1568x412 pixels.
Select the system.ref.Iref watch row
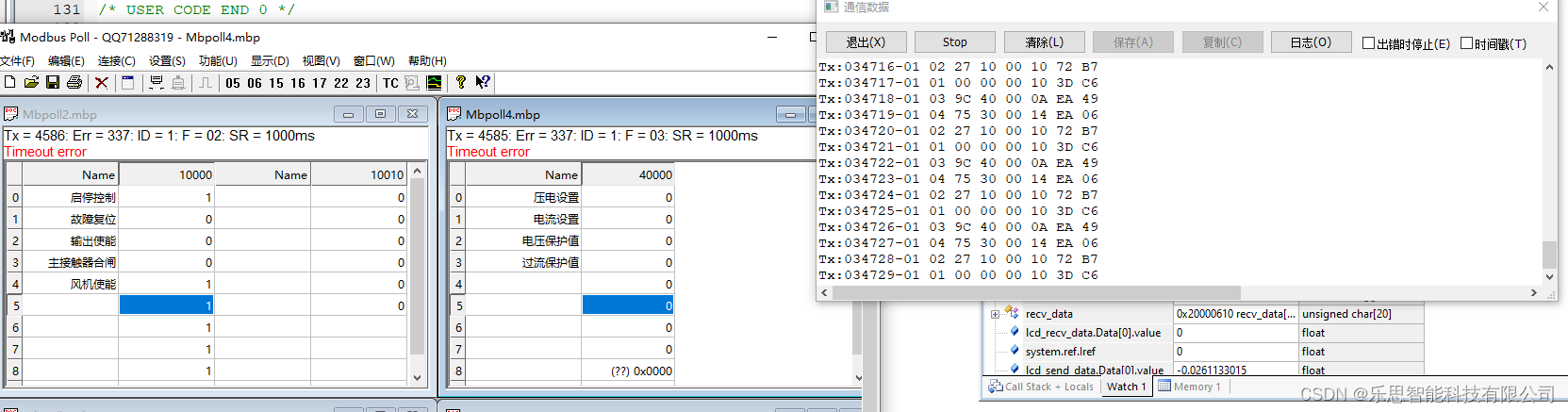tap(1203, 352)
